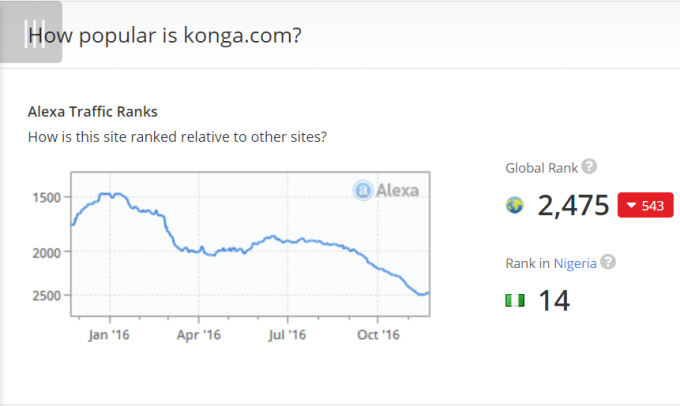Viewport: 680px width, 406px height.
Task: Click the Nigeria flag icon
Action: click(x=515, y=300)
